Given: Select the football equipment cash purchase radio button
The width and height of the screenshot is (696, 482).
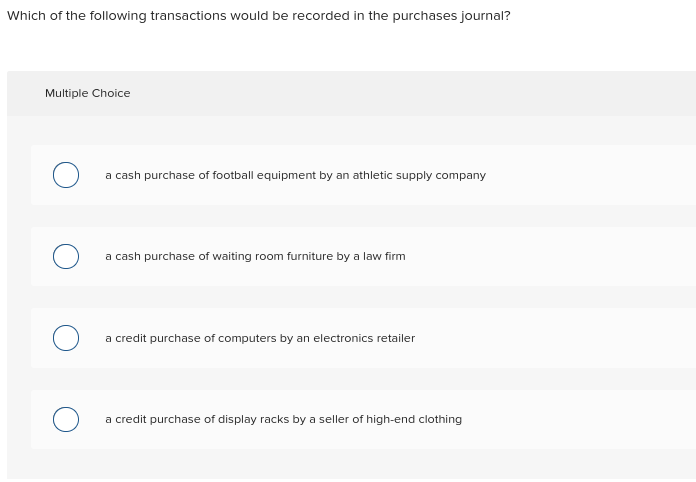Looking at the screenshot, I should pos(66,175).
